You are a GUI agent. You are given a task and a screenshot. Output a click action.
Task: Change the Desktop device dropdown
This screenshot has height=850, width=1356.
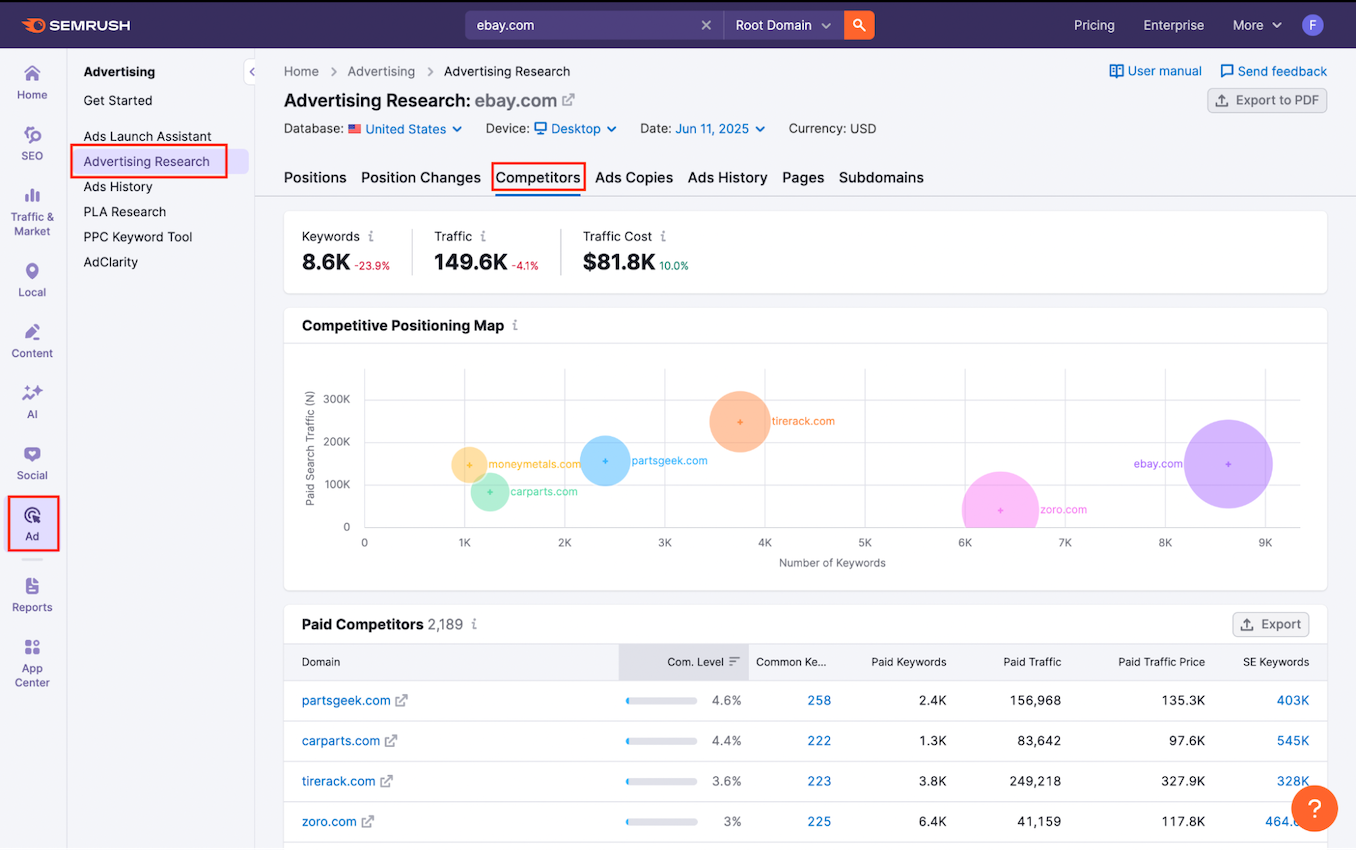pos(575,129)
